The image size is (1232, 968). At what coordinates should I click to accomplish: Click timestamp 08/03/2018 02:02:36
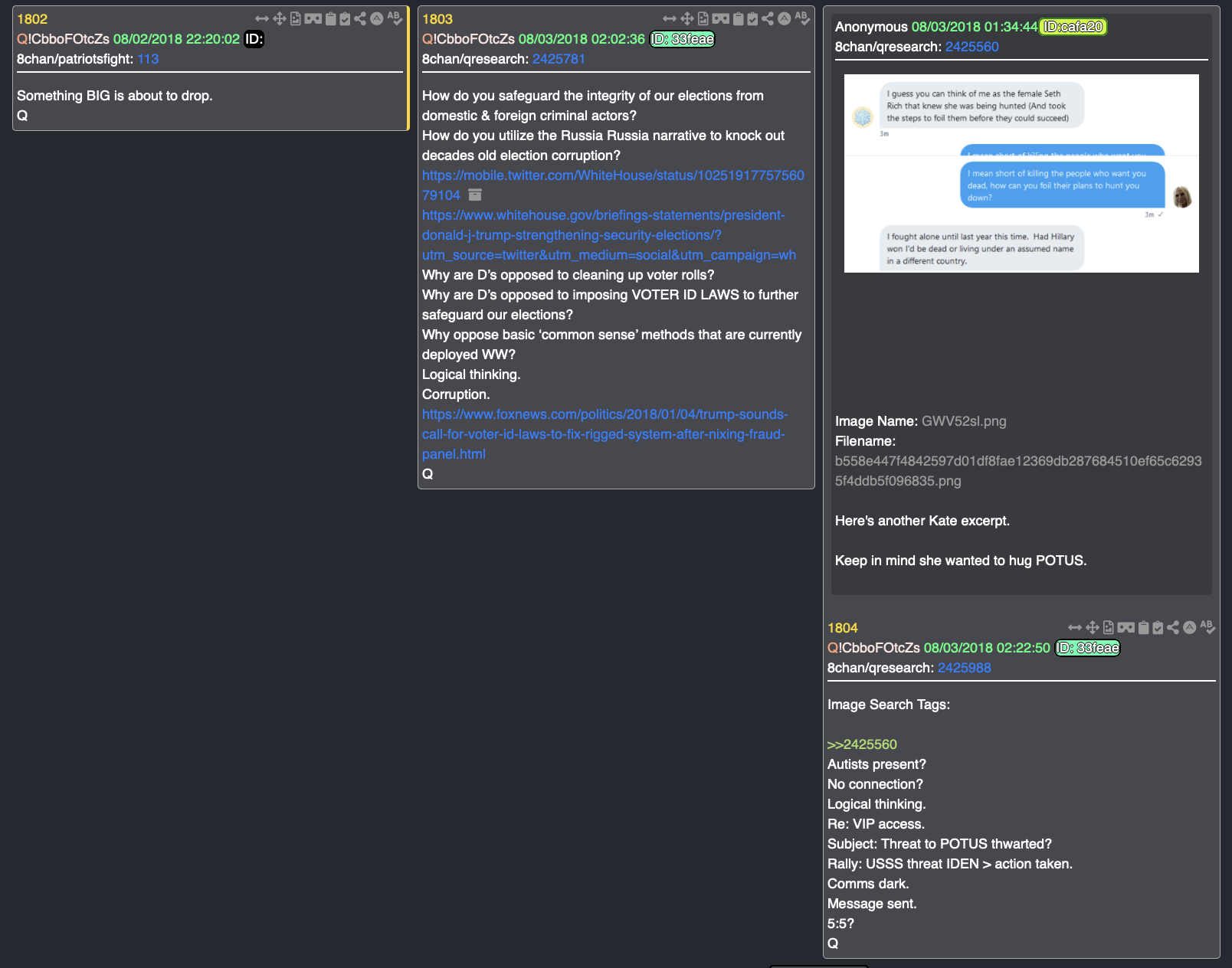(x=582, y=39)
